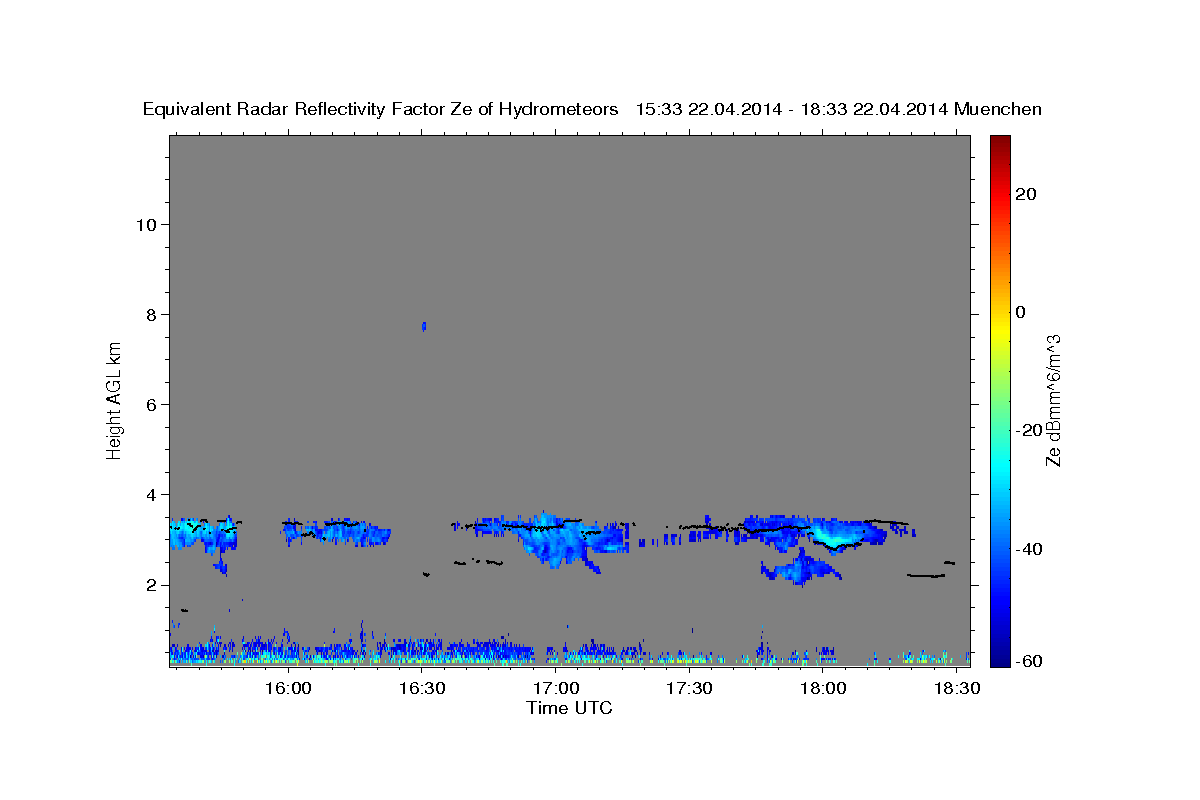Click the height tick label '8'
Image resolution: width=1200 pixels, height=800 pixels.
[x=151, y=314]
